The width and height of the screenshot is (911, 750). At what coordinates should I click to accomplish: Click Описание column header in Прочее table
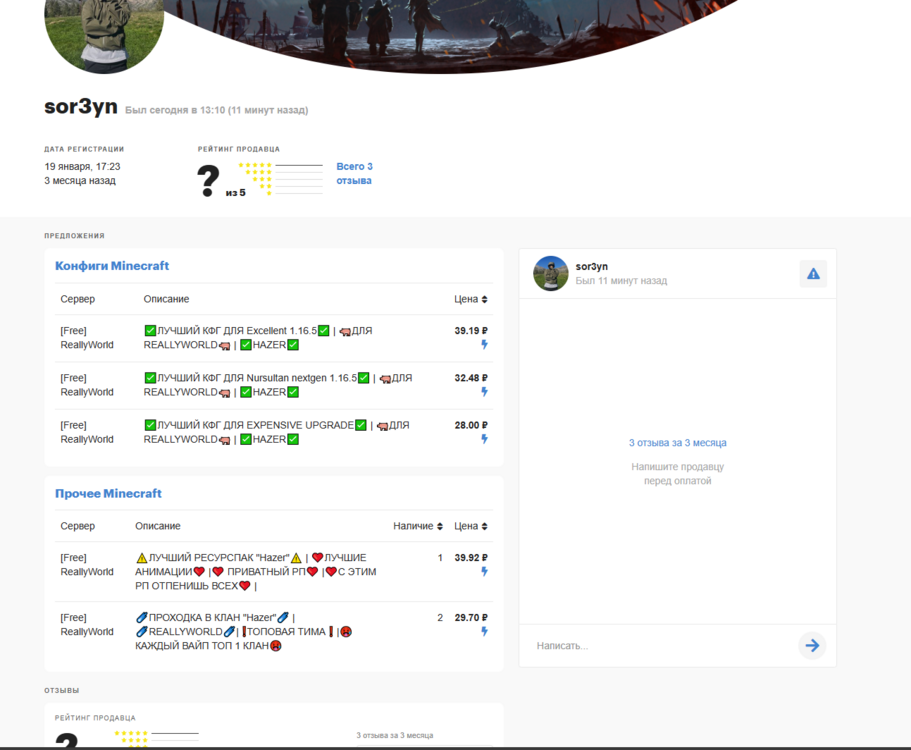157,526
